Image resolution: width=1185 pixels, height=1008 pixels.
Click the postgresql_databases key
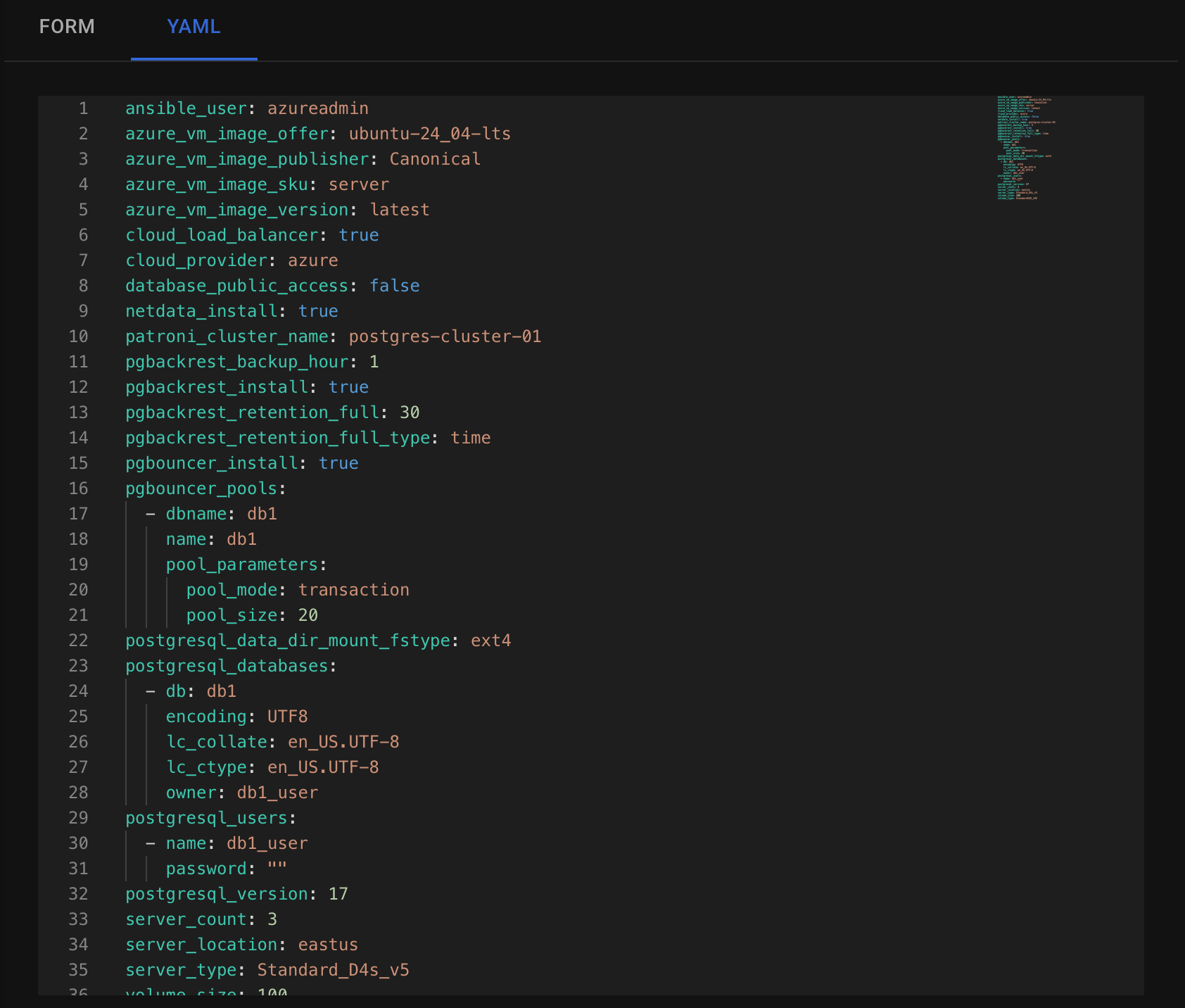click(227, 666)
